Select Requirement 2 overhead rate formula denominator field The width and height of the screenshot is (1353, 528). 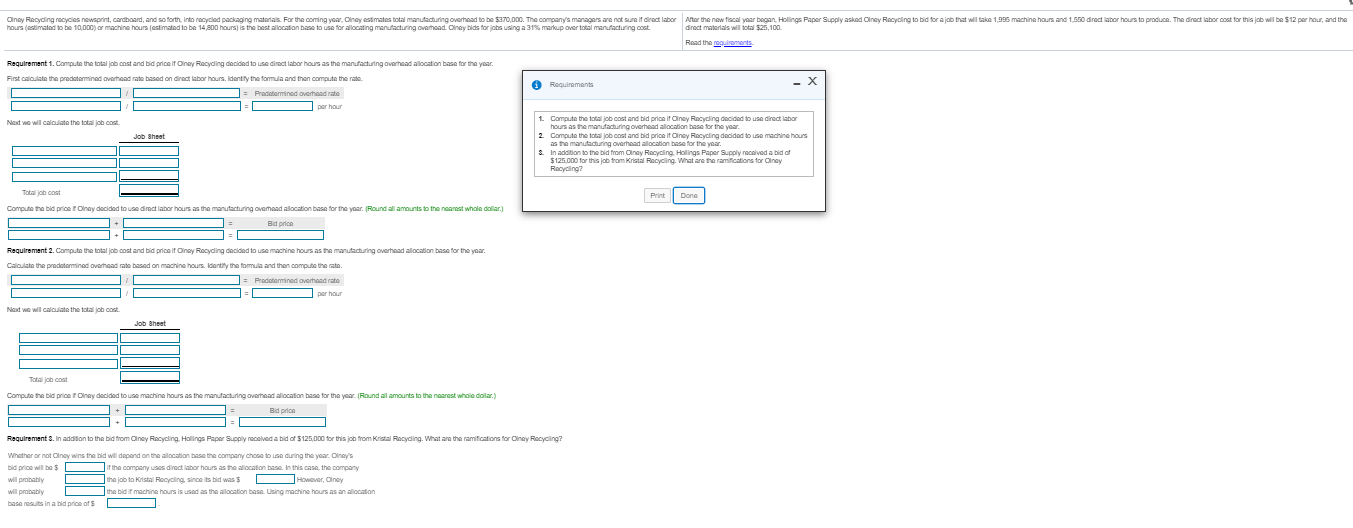pyautogui.click(x=186, y=280)
